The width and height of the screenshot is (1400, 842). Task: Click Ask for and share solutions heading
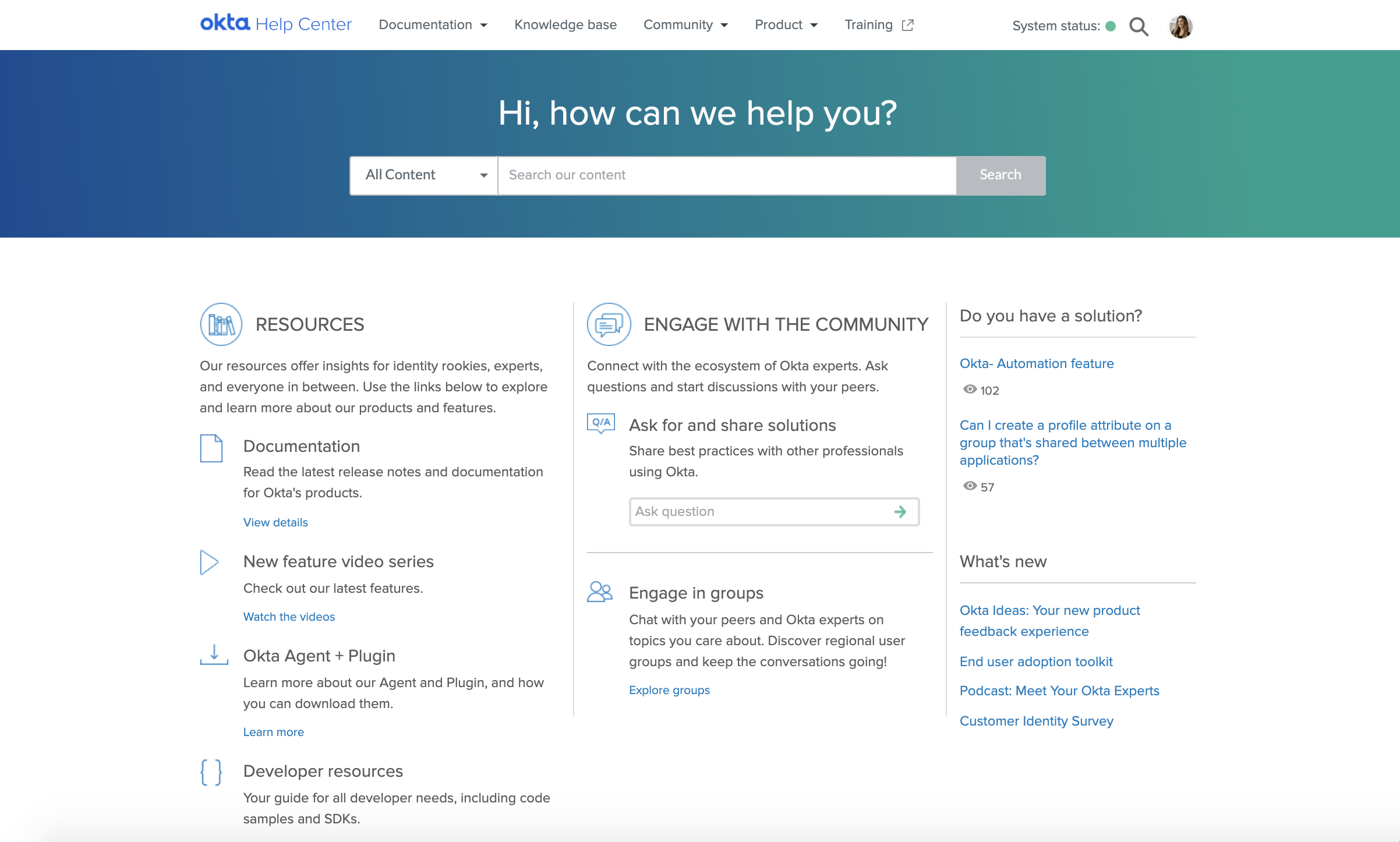click(733, 425)
